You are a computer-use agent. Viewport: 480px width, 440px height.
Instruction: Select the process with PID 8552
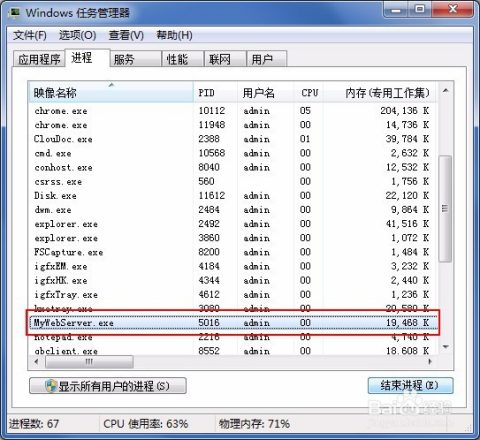(x=232, y=351)
